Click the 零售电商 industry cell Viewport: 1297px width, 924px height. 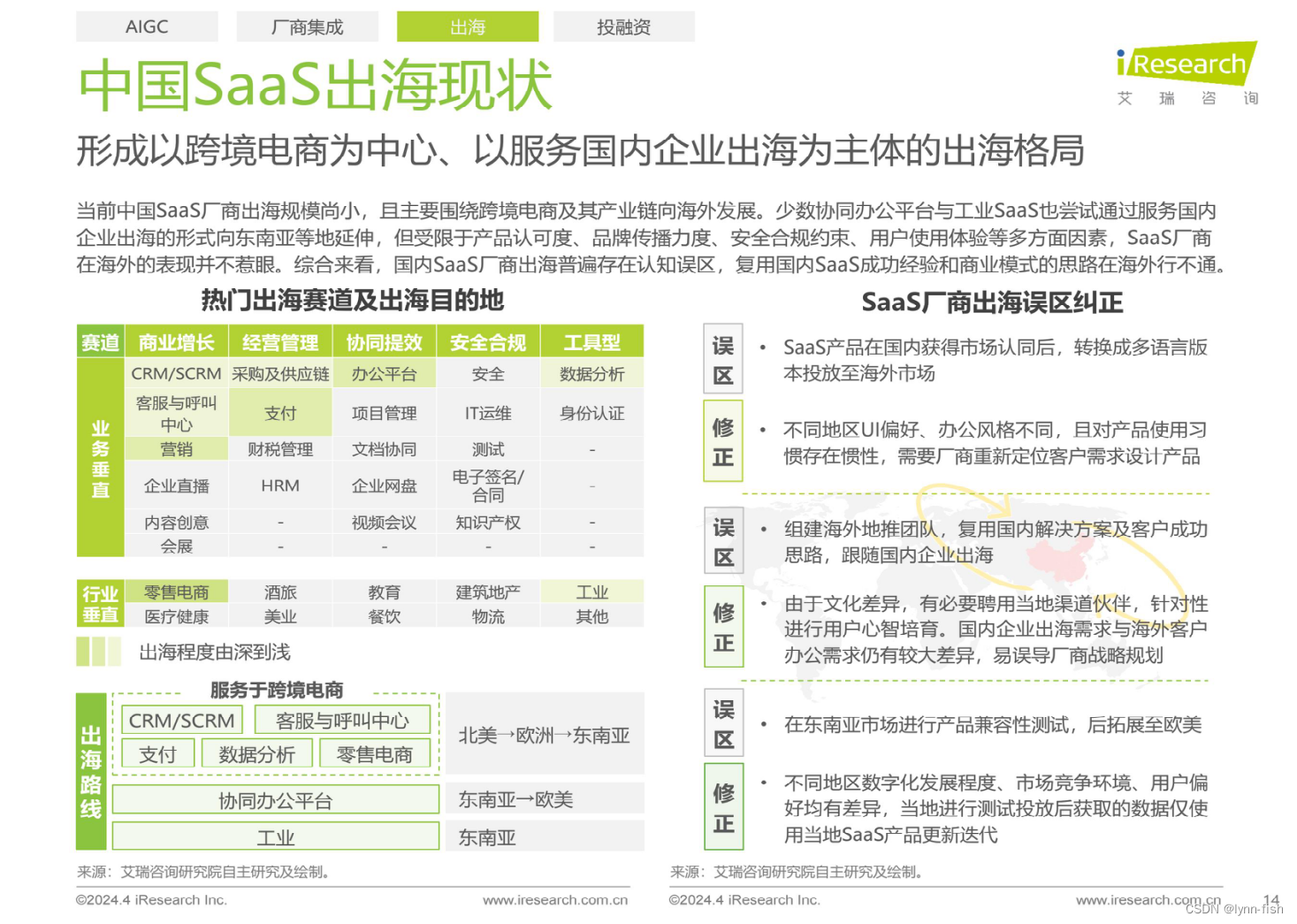tap(176, 592)
